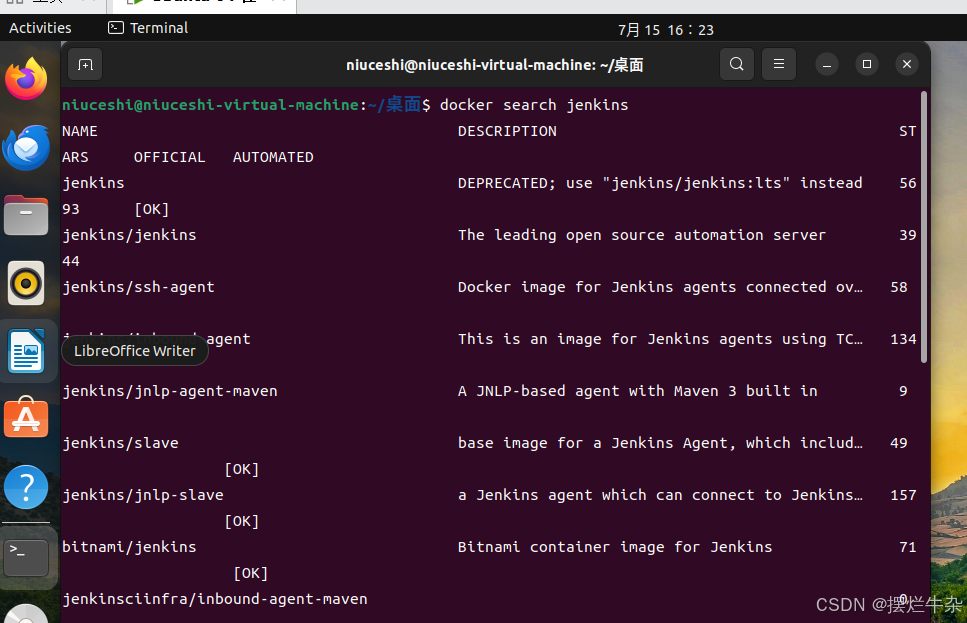Viewport: 967px width, 623px height.
Task: Click the [OK] under jenkins/slave row
Action: (x=242, y=469)
